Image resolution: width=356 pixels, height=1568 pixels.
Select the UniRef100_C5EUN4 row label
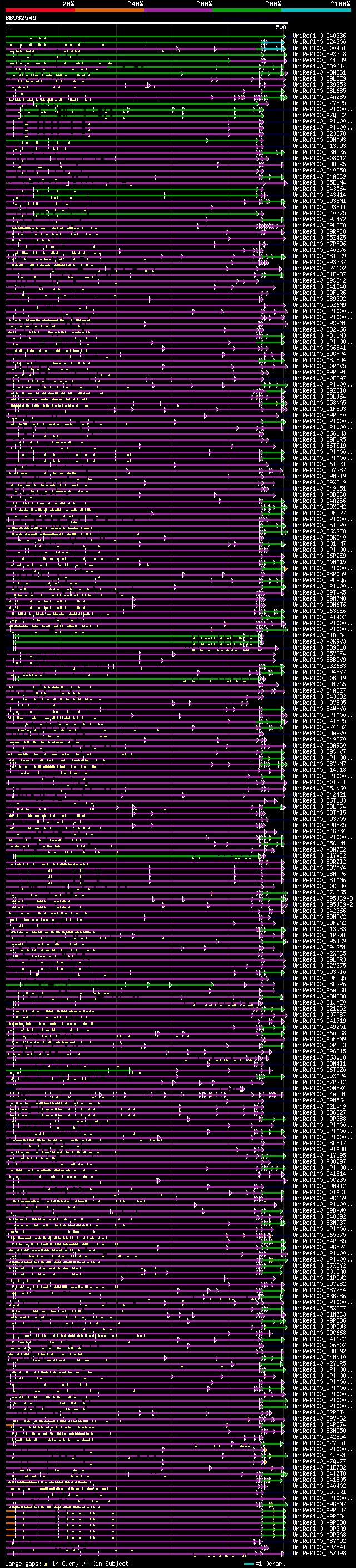click(319, 182)
